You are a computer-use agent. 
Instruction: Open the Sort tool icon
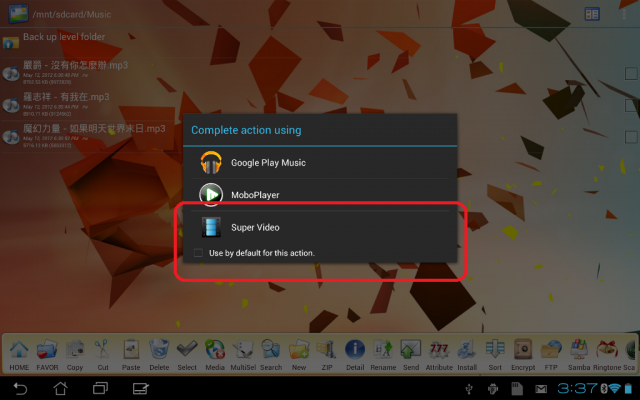(x=495, y=354)
